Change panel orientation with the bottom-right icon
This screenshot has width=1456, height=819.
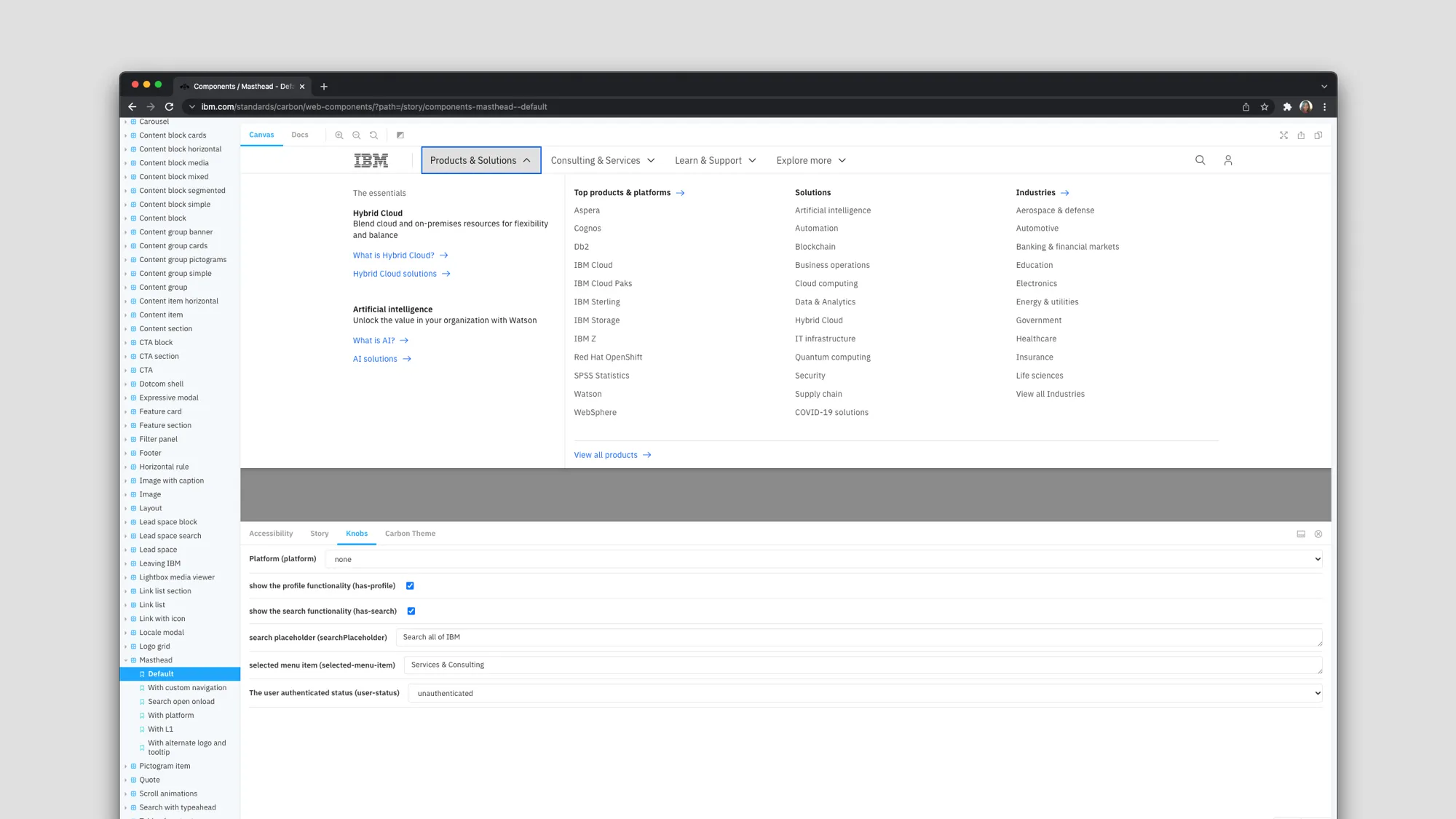click(x=1301, y=534)
